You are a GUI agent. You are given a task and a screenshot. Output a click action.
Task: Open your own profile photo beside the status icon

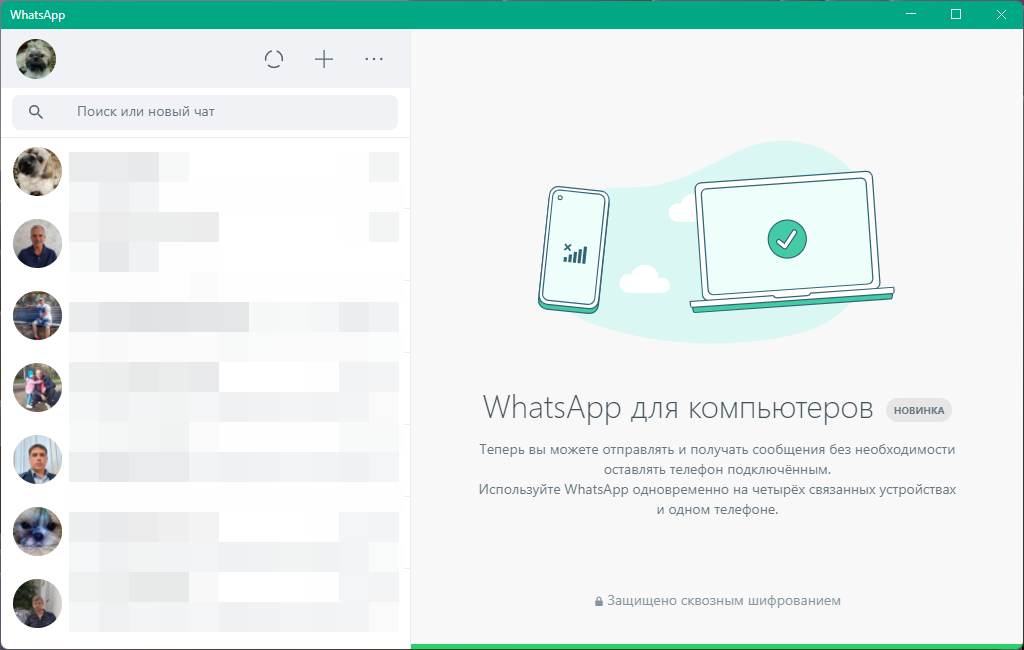[36, 59]
